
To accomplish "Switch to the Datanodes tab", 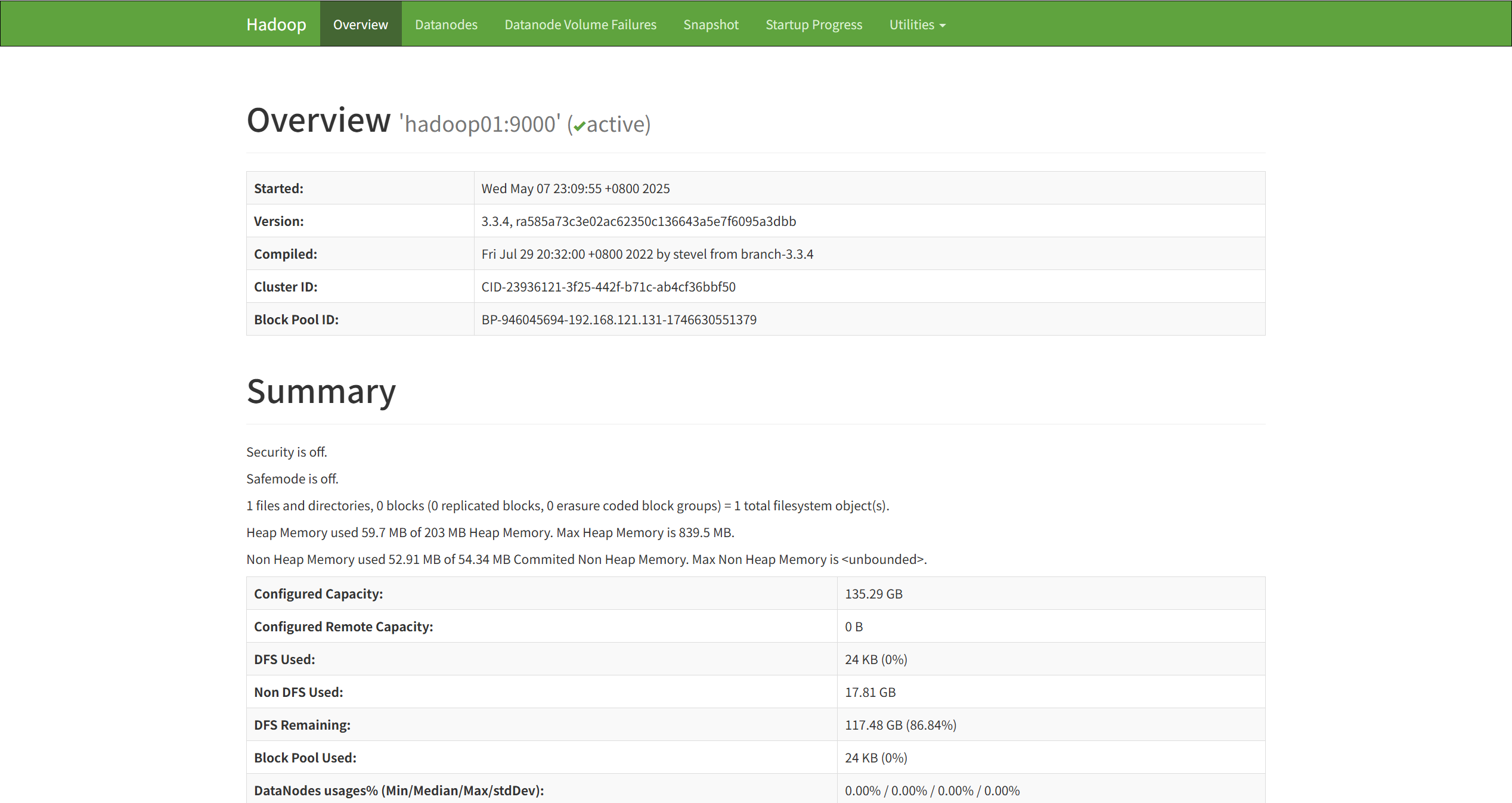I will [446, 24].
